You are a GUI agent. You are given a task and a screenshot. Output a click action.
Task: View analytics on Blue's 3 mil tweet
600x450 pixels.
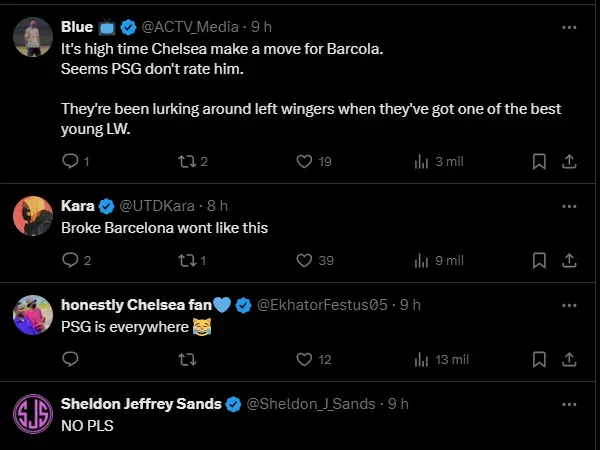pos(421,161)
